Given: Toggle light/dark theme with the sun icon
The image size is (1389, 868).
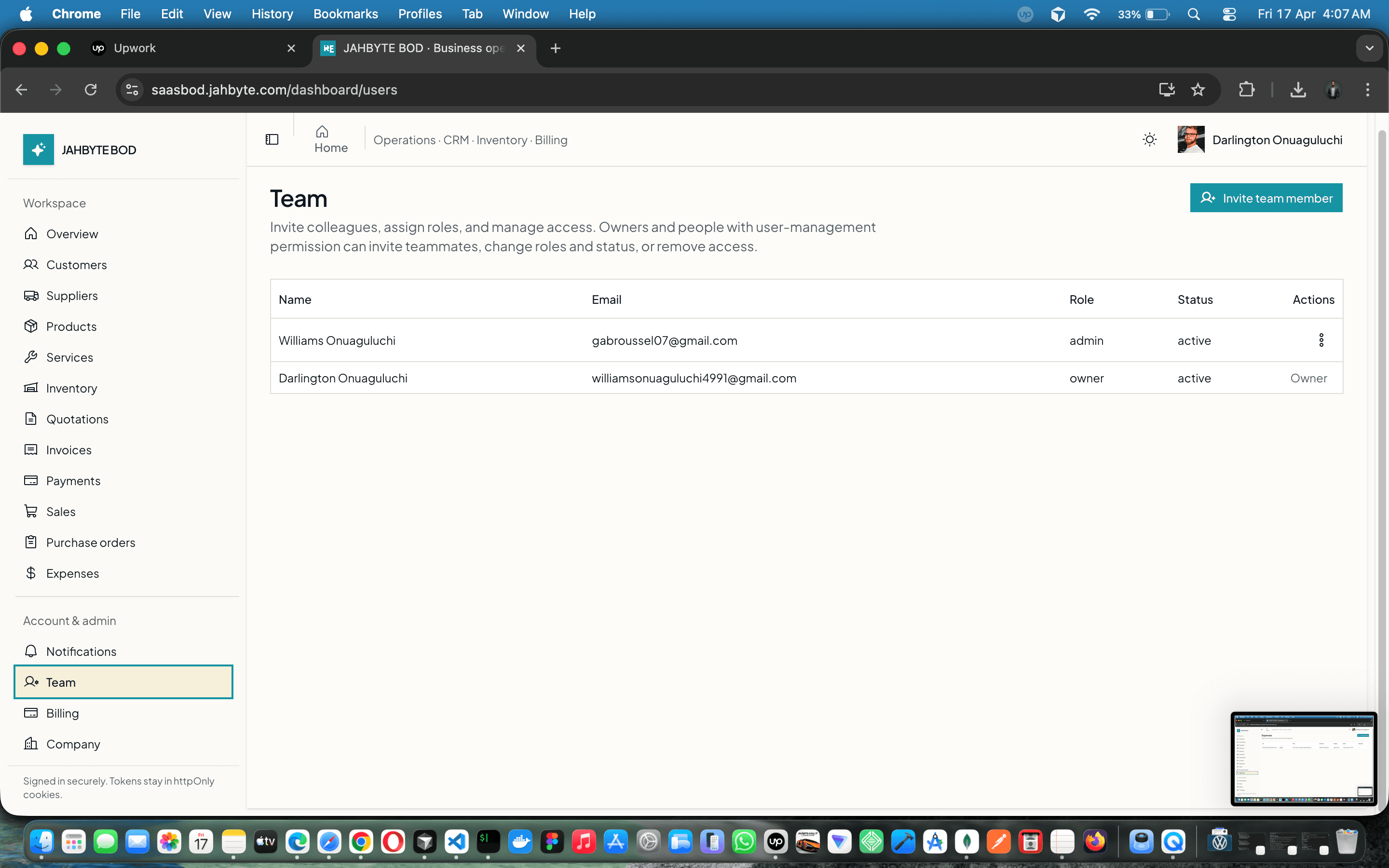Looking at the screenshot, I should [1150, 139].
